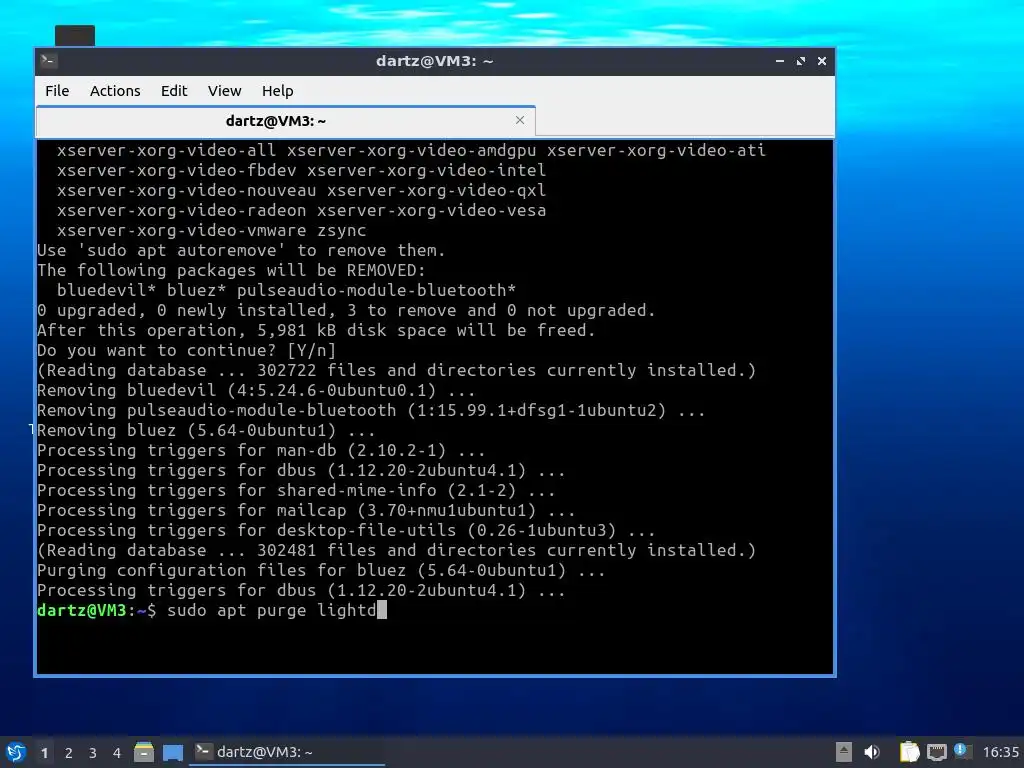1024x768 pixels.
Task: Click the 16:35 panel clock
Action: click(x=1000, y=752)
